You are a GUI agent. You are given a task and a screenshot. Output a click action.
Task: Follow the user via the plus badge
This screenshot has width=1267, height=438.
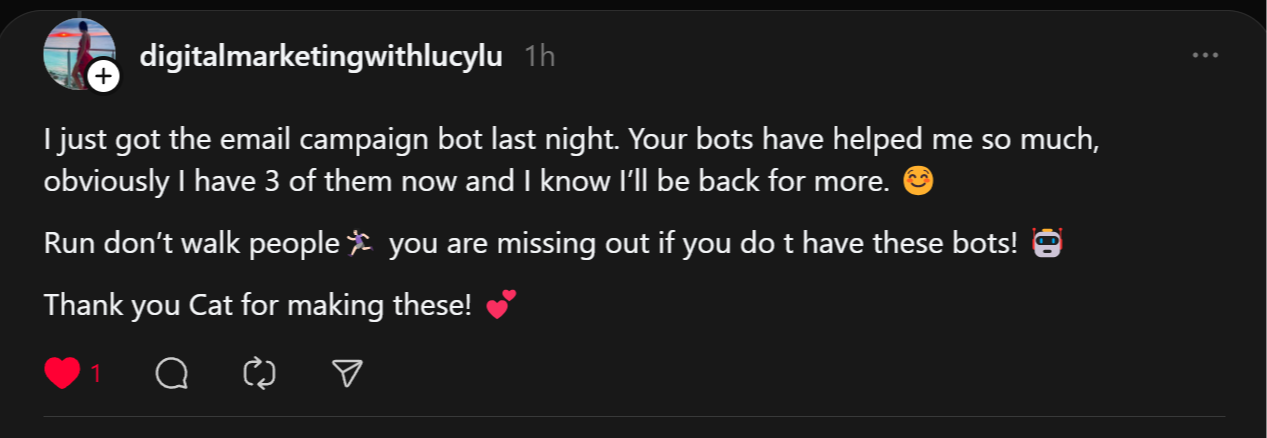pos(103,76)
